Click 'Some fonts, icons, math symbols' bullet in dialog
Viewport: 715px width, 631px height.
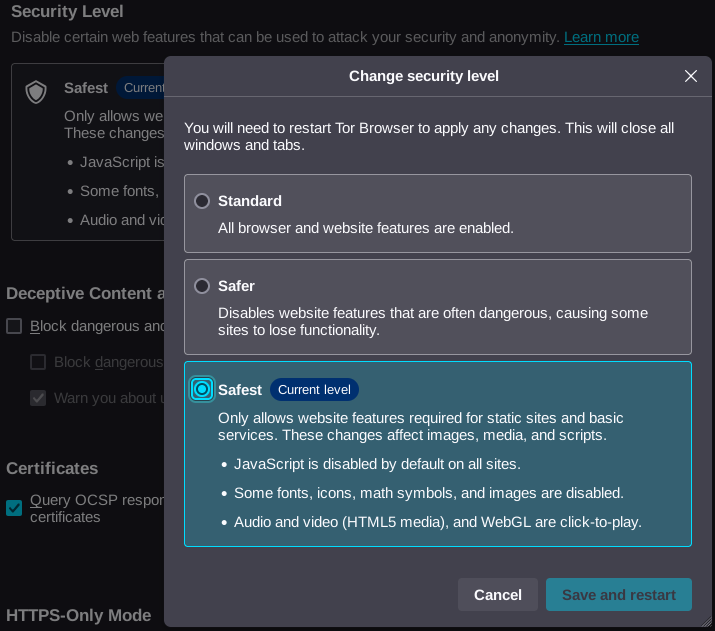click(x=429, y=493)
